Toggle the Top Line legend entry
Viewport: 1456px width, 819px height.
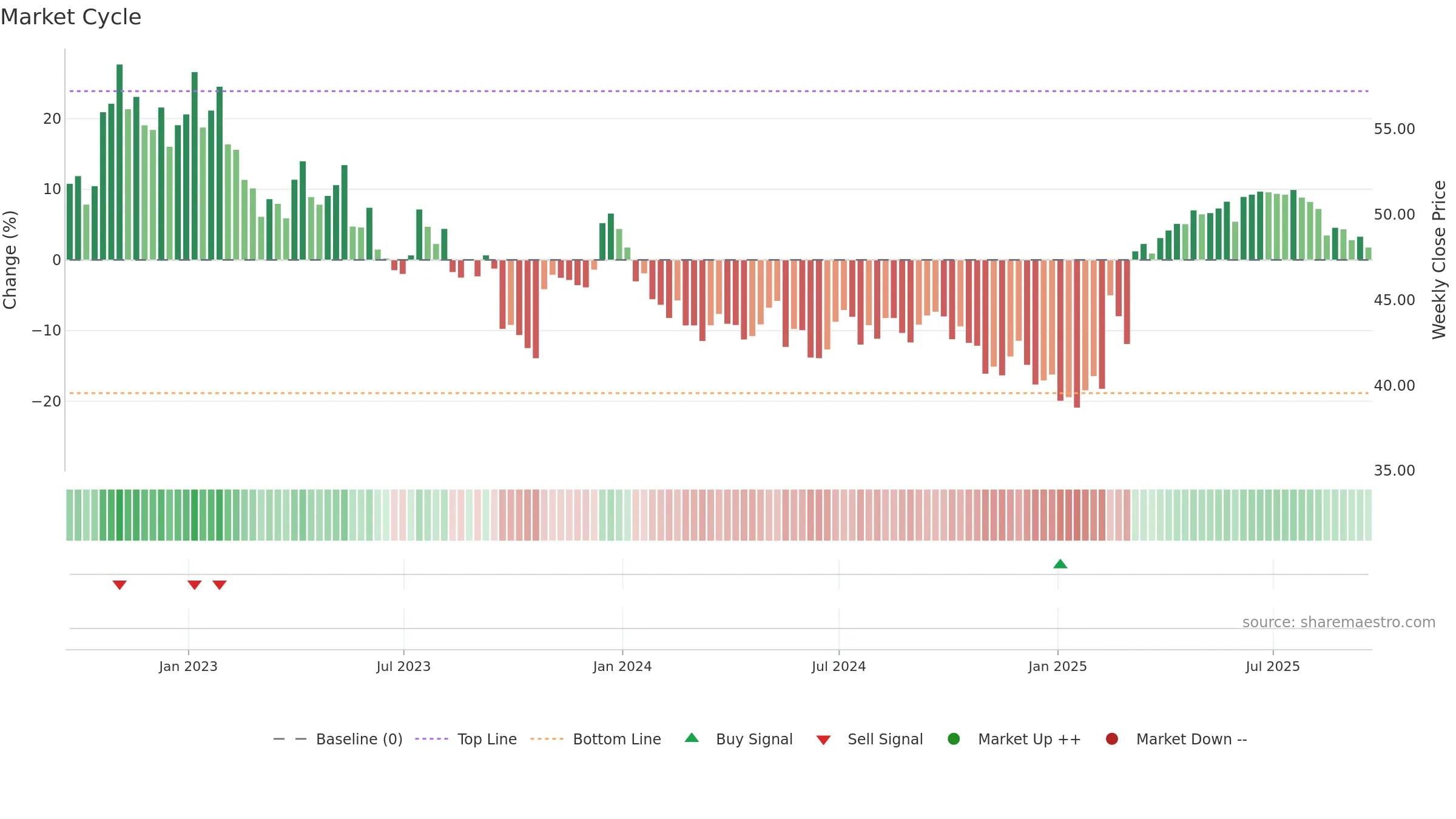pyautogui.click(x=466, y=739)
